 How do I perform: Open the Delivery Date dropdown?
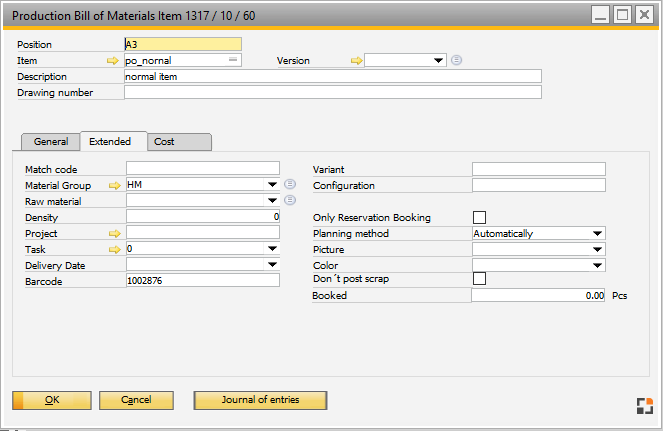272,265
